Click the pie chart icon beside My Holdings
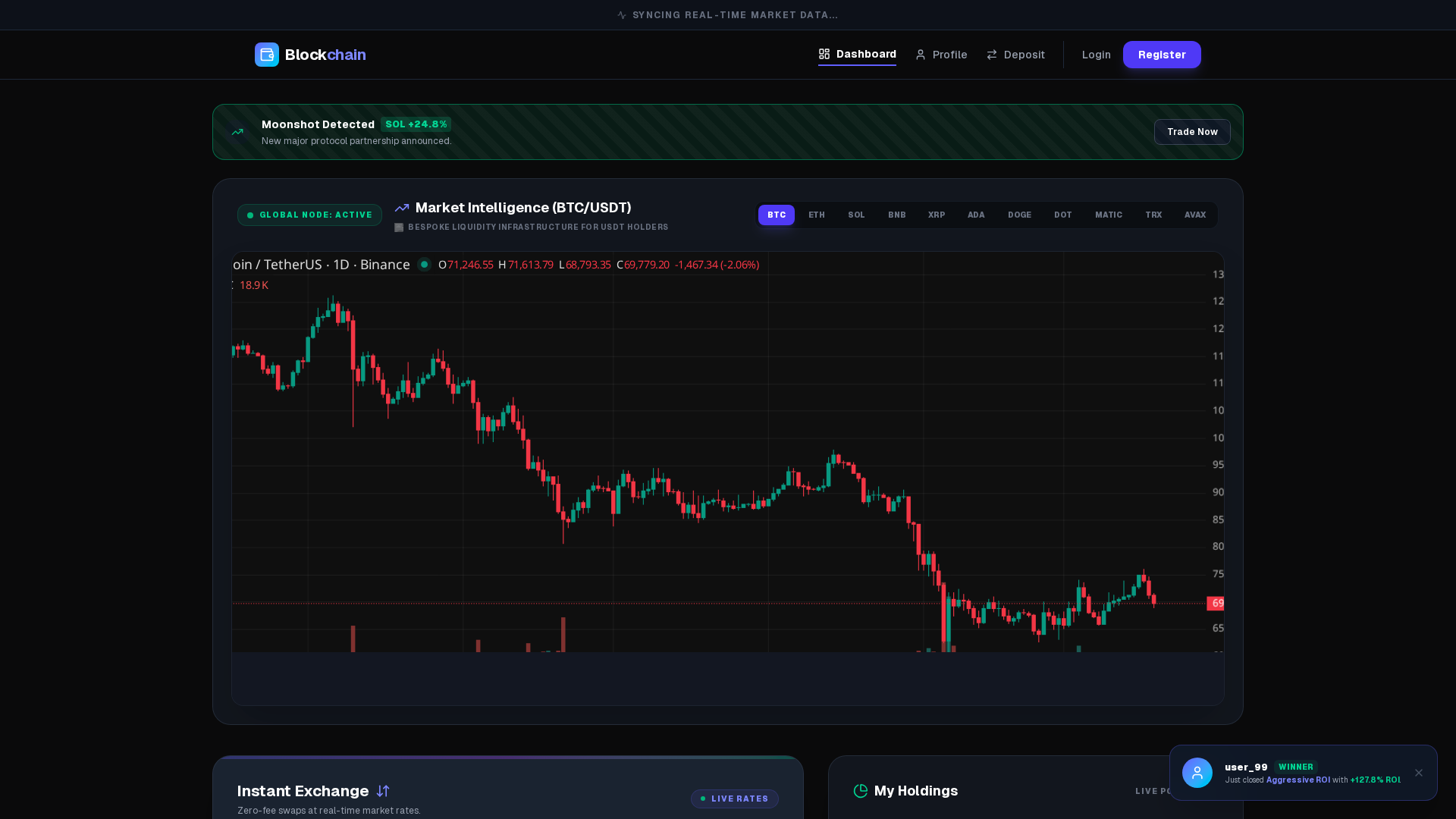This screenshot has width=1456, height=819. (861, 791)
